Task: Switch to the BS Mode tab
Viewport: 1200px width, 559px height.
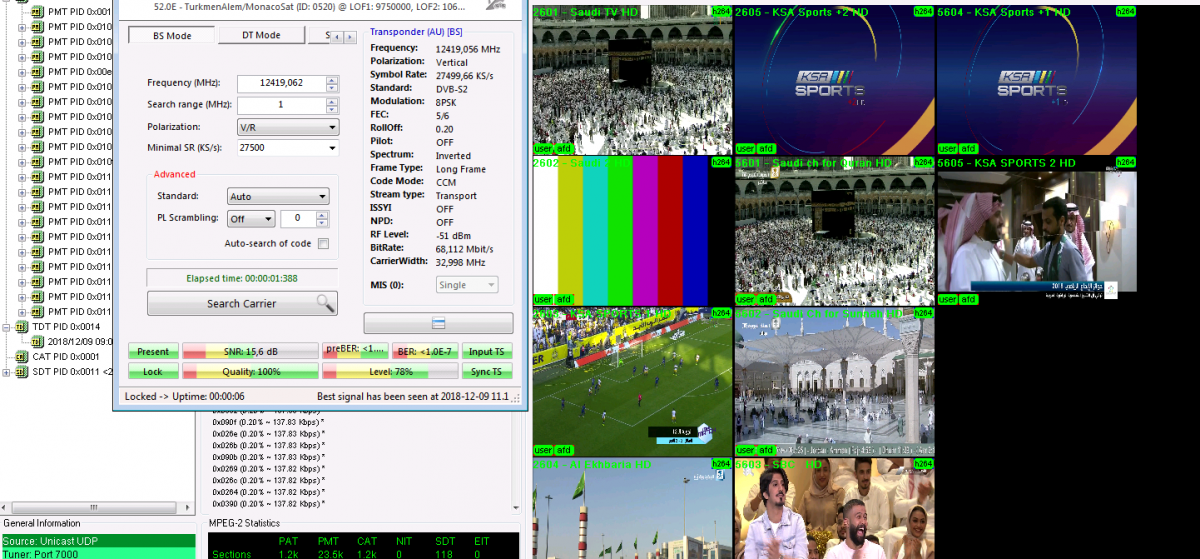Action: click(172, 35)
